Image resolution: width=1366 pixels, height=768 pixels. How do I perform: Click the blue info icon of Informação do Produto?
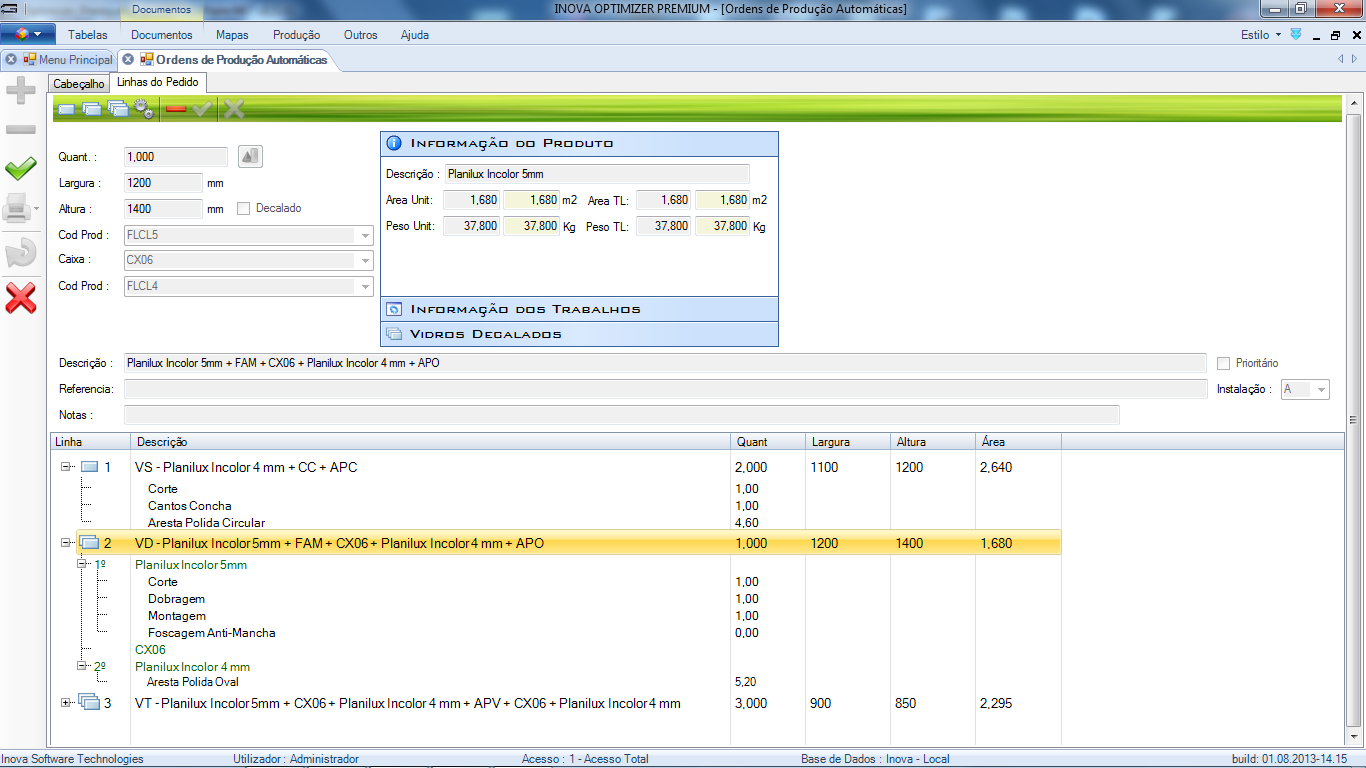pos(394,143)
